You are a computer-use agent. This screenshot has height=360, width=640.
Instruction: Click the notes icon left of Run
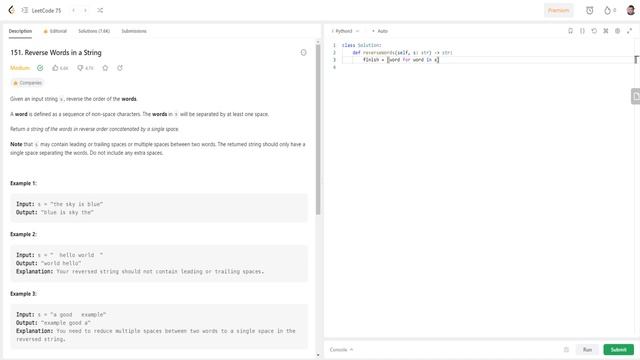pyautogui.click(x=566, y=350)
